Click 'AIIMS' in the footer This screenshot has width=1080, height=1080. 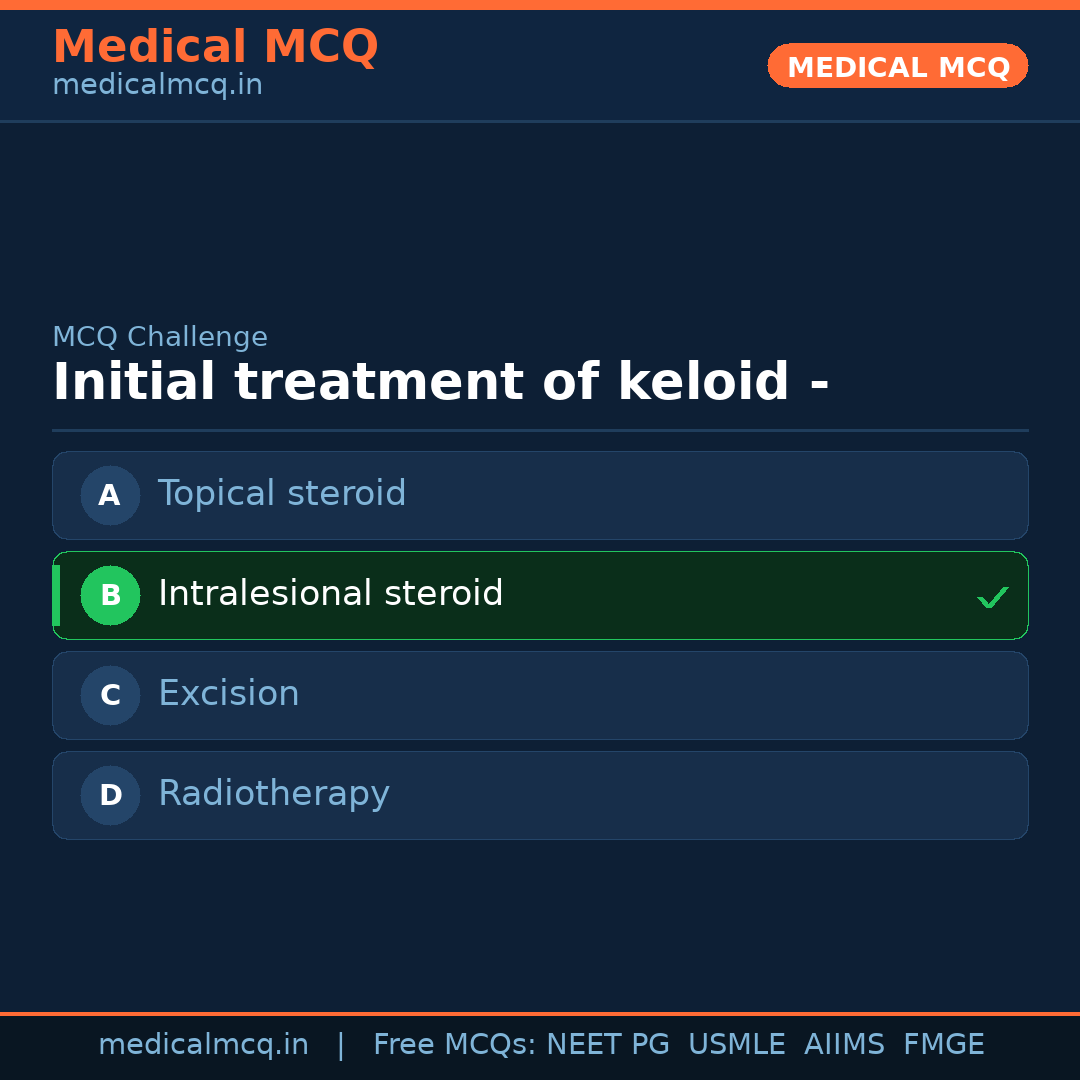(844, 1045)
